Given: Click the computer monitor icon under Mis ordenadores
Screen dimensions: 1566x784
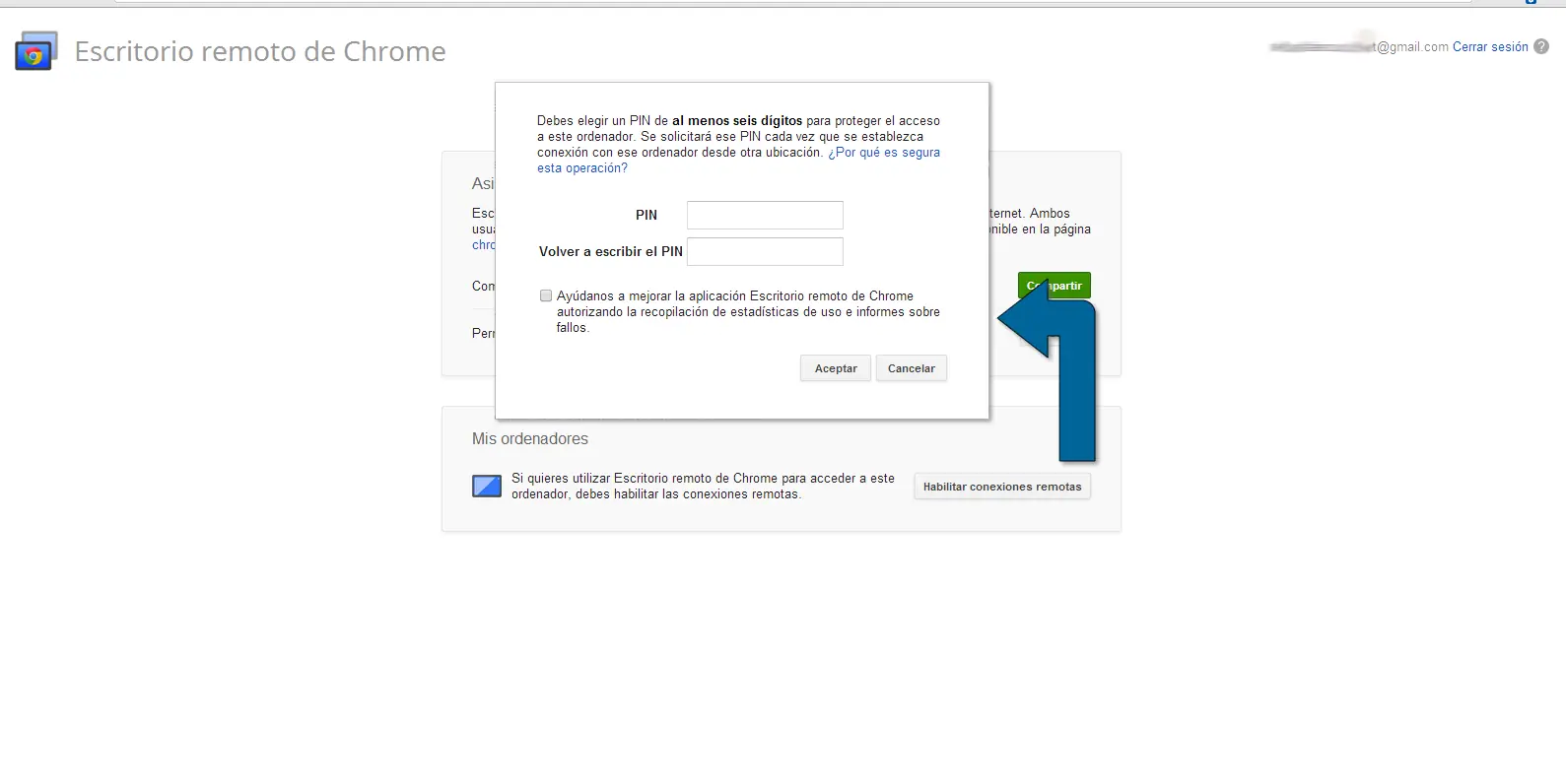Looking at the screenshot, I should coord(487,486).
